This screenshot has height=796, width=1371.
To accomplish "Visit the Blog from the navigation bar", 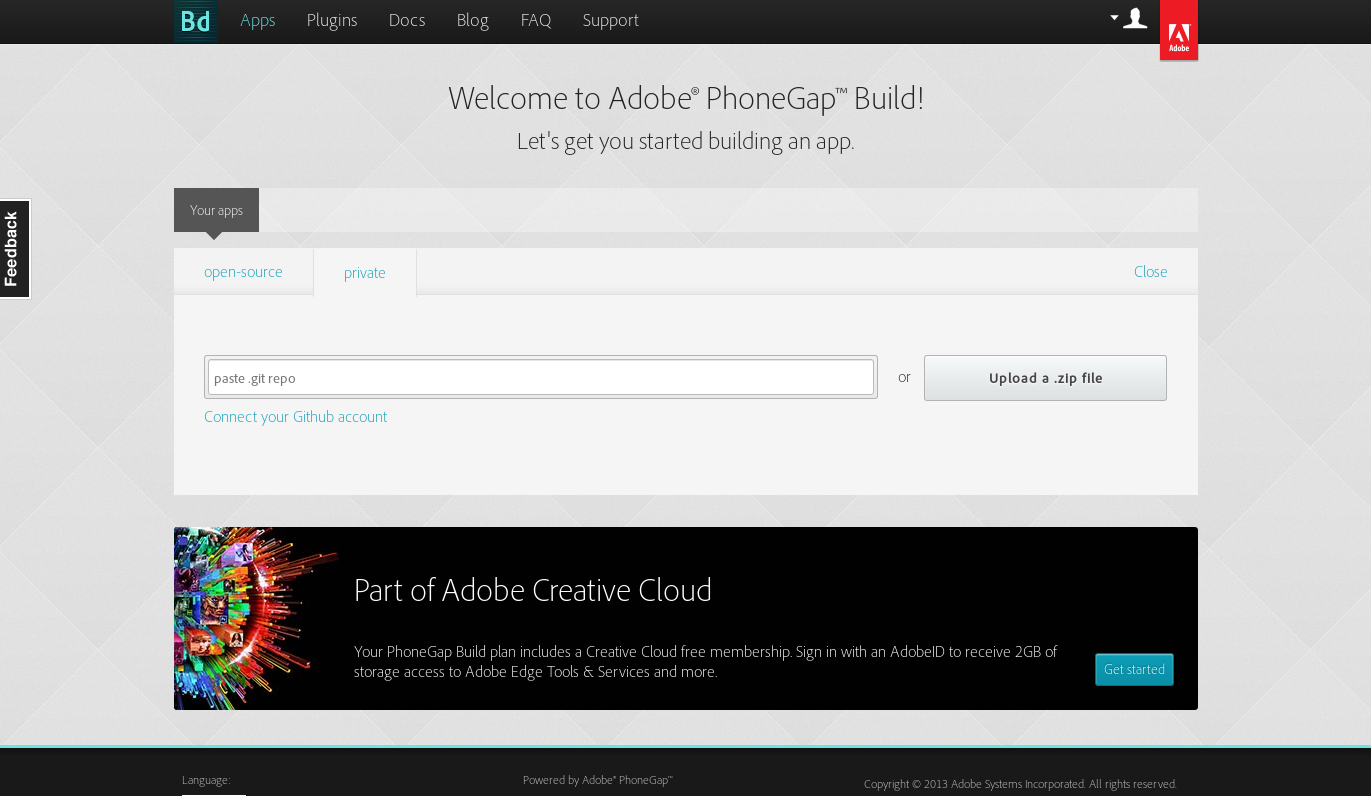I will 472,20.
